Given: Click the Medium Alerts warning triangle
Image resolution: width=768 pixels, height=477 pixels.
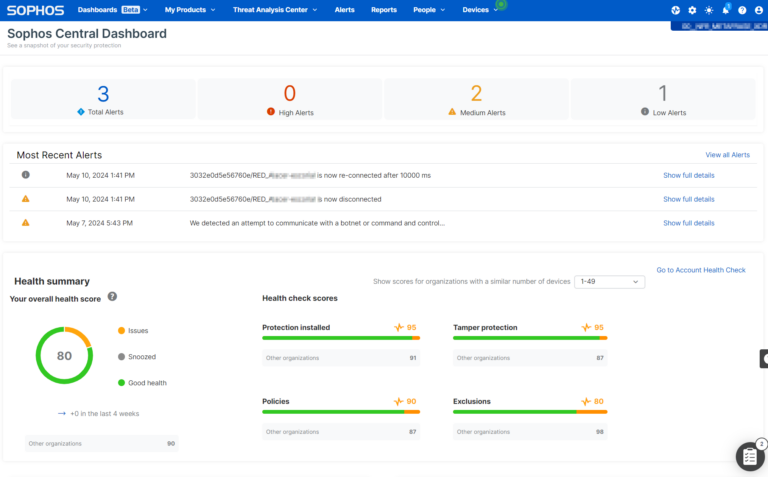Looking at the screenshot, I should (452, 112).
